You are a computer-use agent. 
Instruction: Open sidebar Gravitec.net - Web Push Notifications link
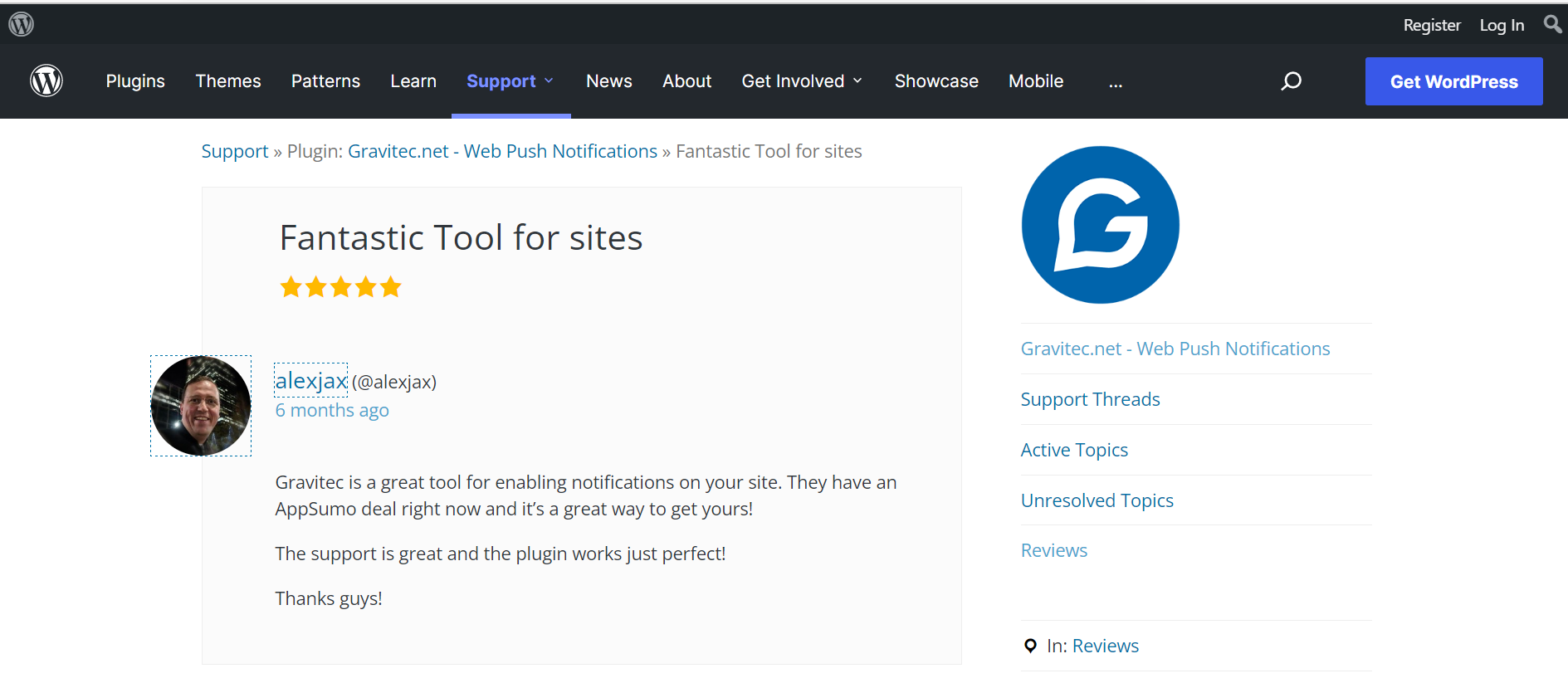click(1175, 349)
